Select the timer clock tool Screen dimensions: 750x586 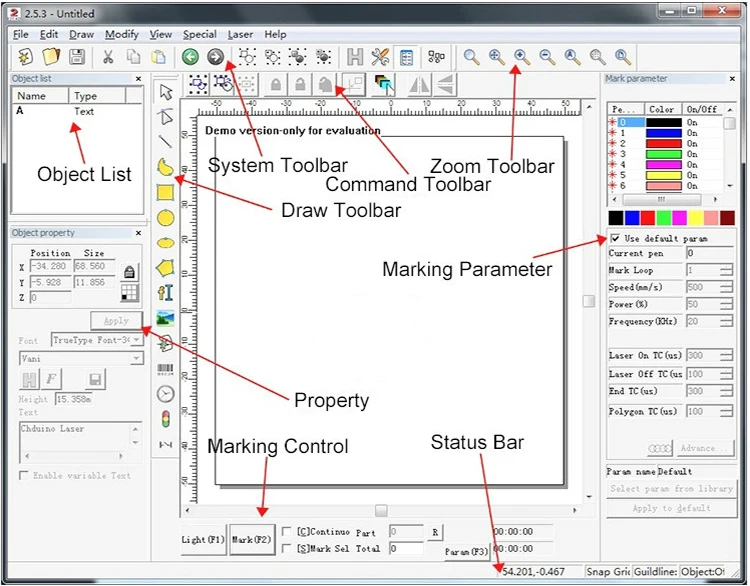(165, 394)
